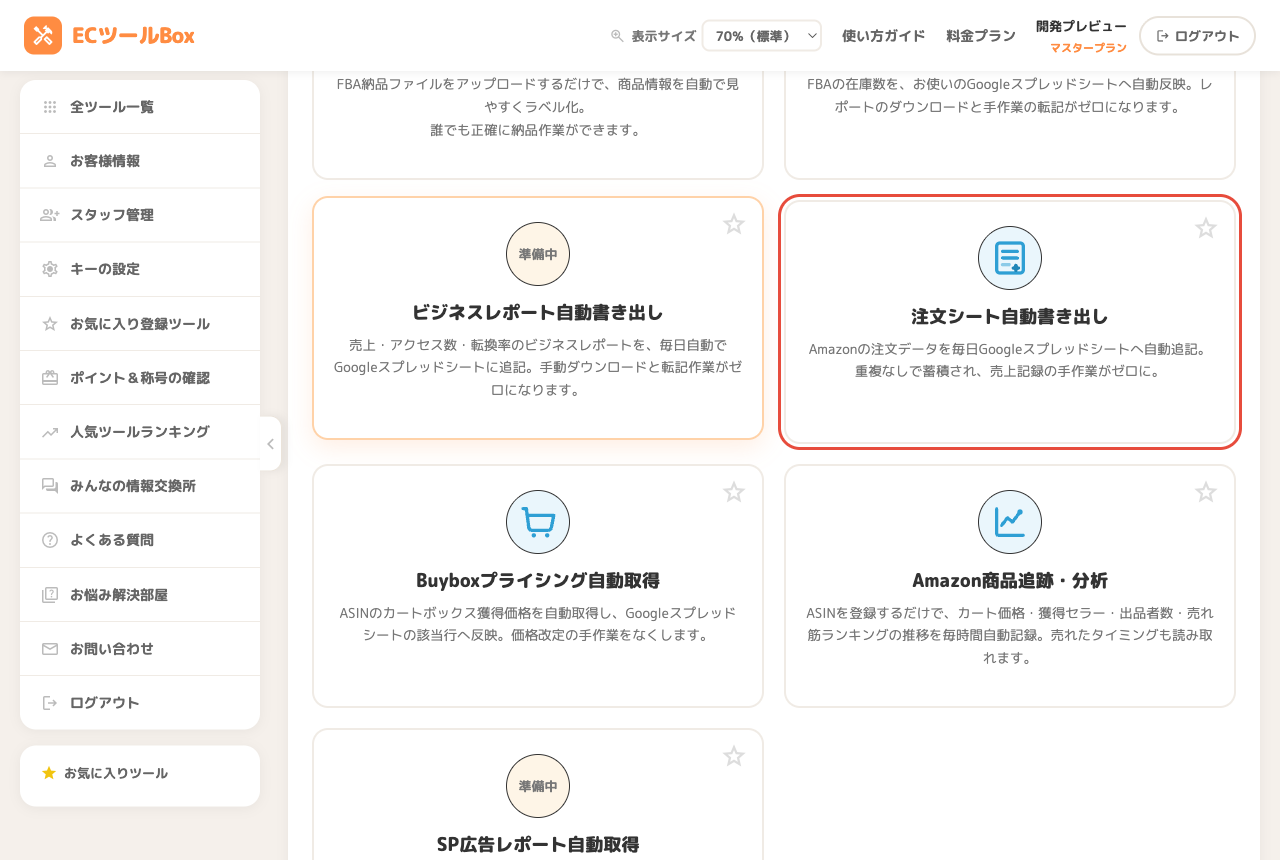Collapse the sidebar with the chevron handle
Image resolution: width=1280 pixels, height=860 pixels.
pyautogui.click(x=270, y=444)
